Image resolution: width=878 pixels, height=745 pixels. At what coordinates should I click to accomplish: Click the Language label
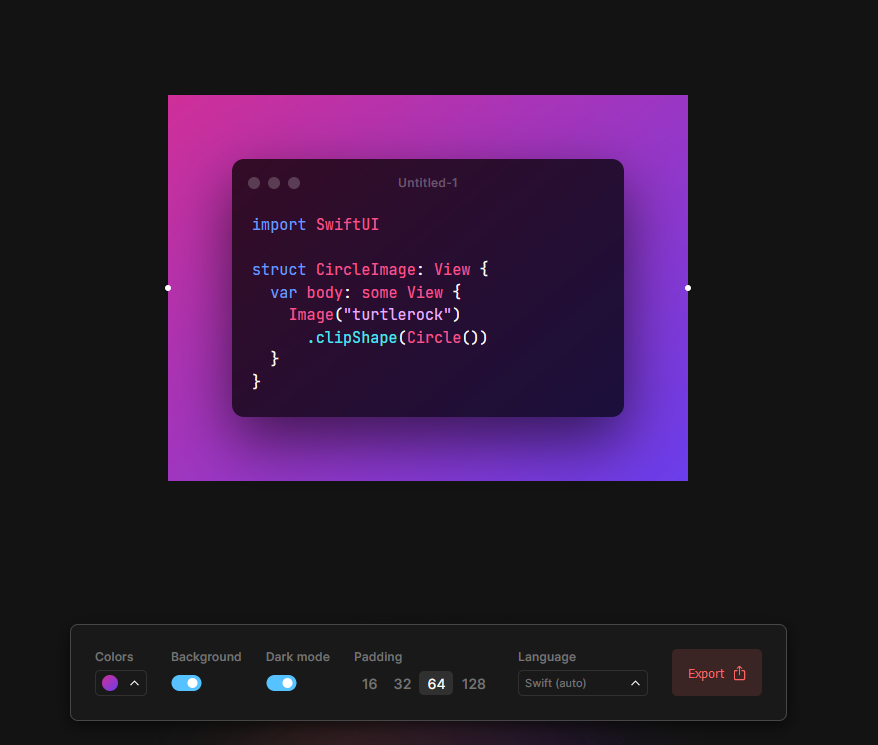(x=547, y=656)
